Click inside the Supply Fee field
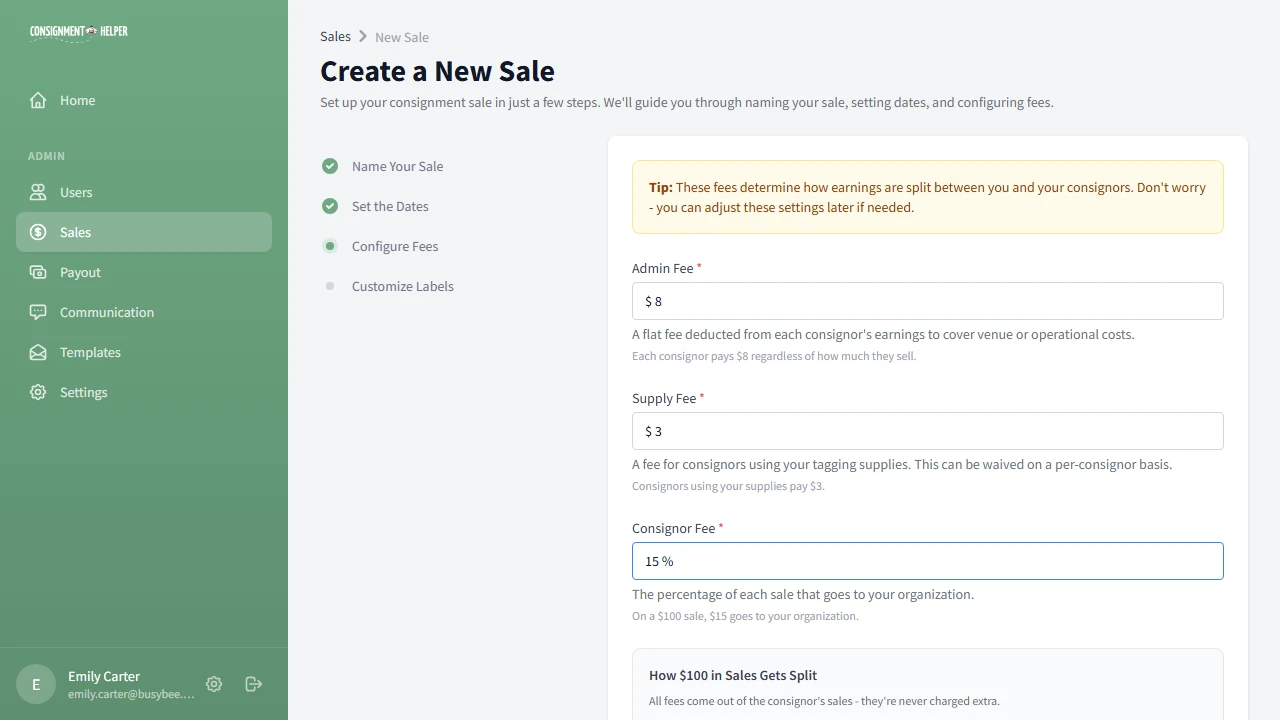 [927, 431]
